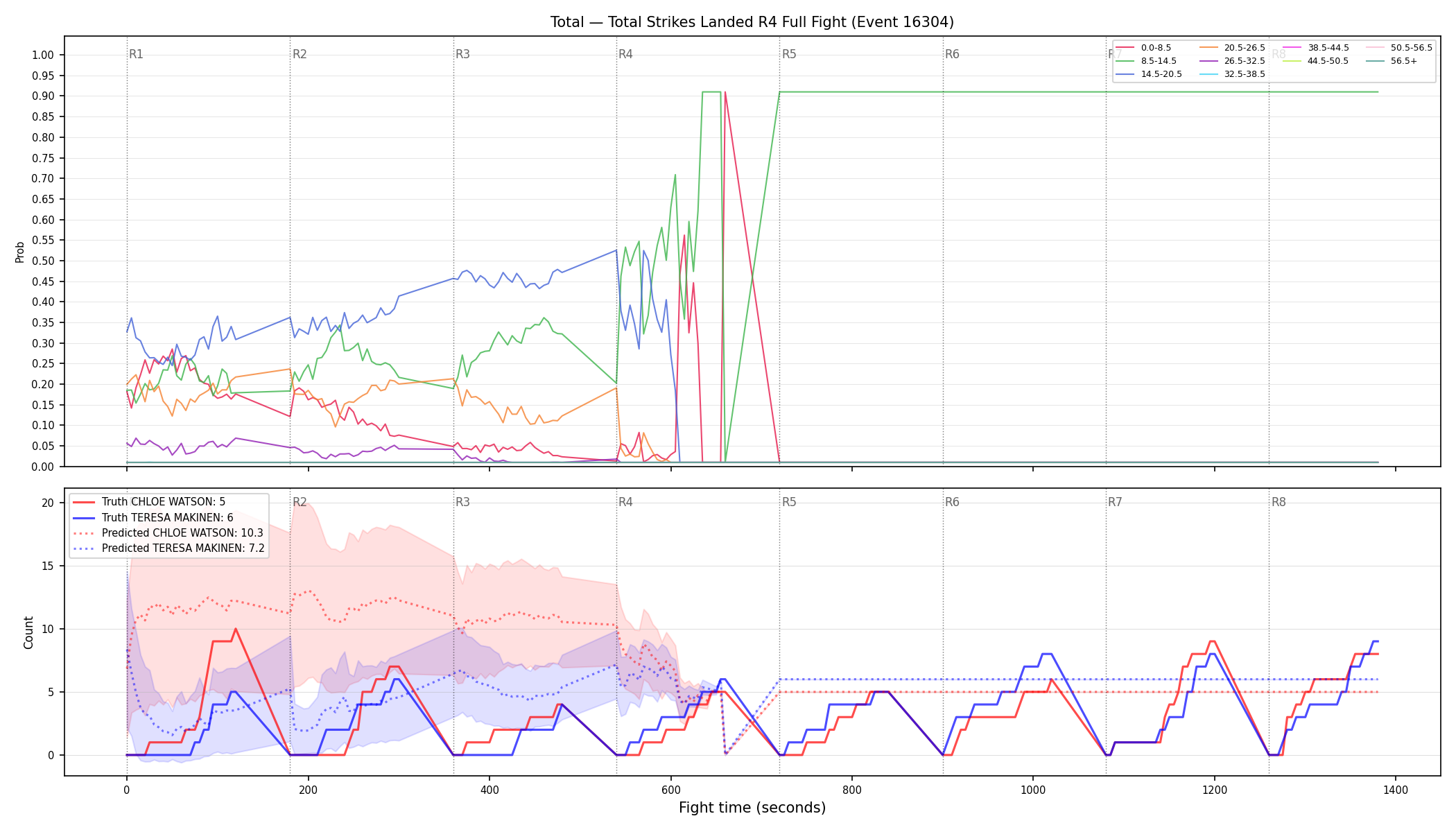This screenshot has height=832, width=1456.
Task: Click the R1 round marker in top chart
Action: click(x=136, y=54)
